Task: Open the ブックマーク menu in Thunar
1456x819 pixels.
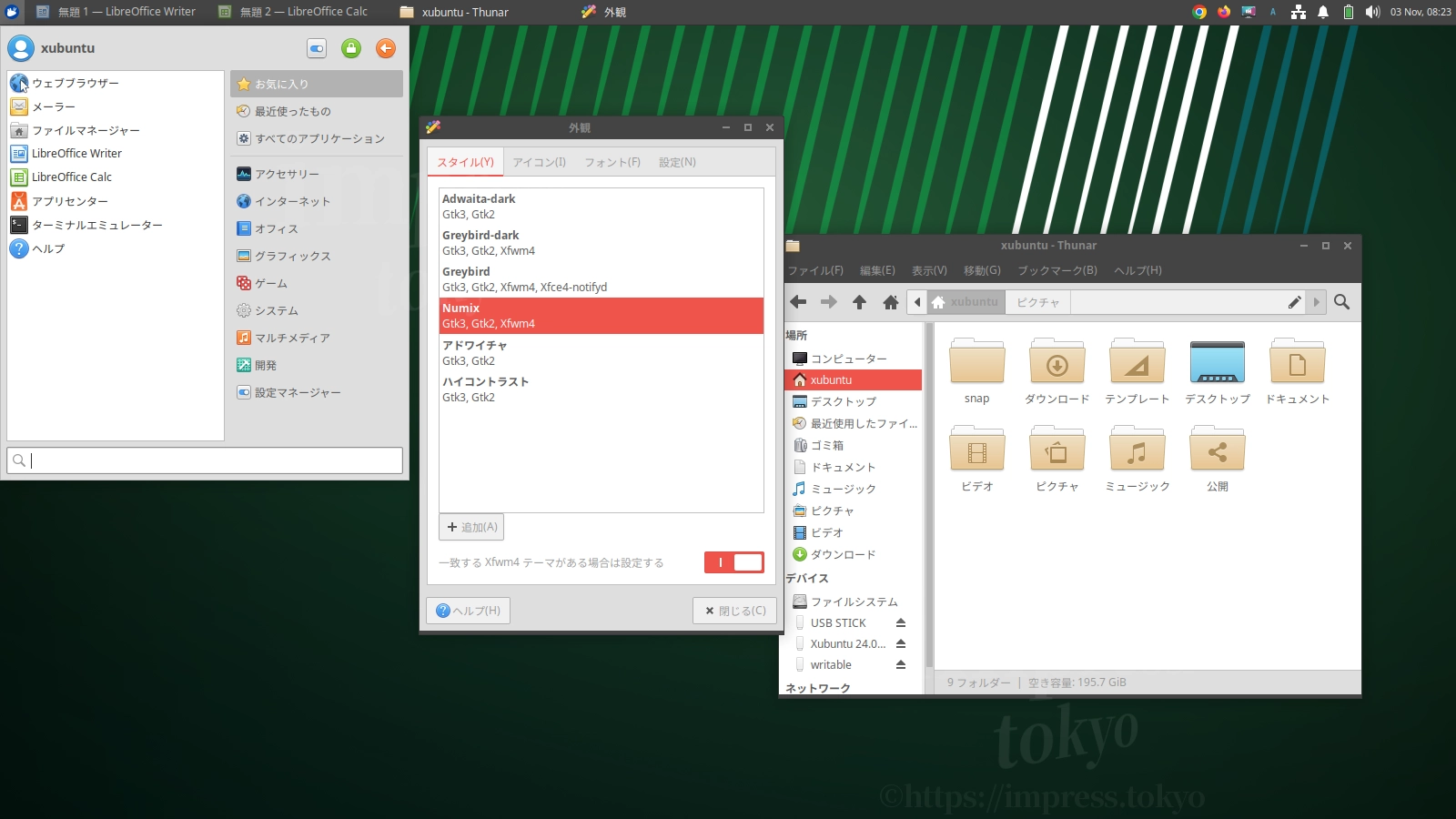Action: (1057, 270)
